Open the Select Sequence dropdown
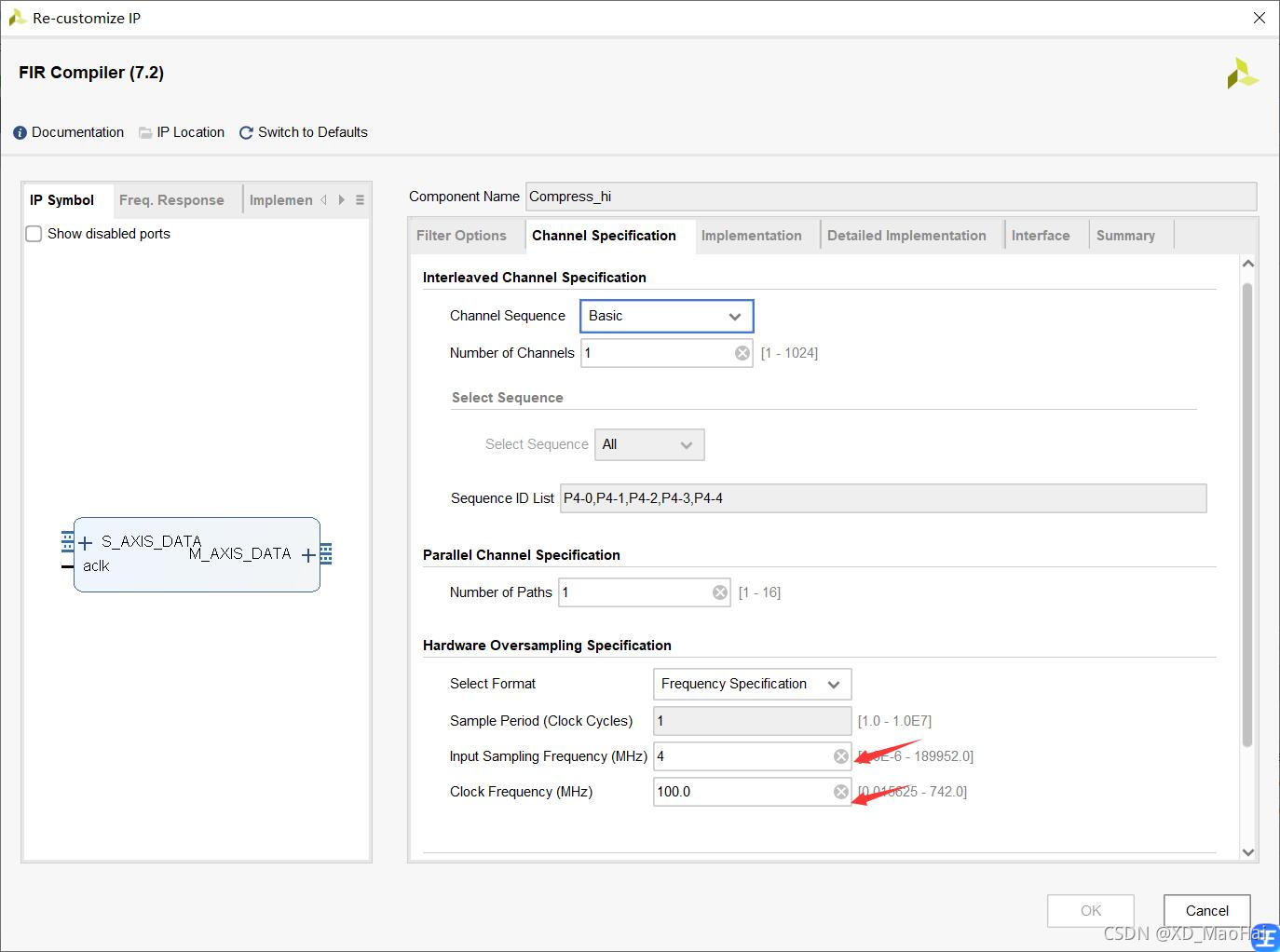The image size is (1280, 952). [x=649, y=444]
